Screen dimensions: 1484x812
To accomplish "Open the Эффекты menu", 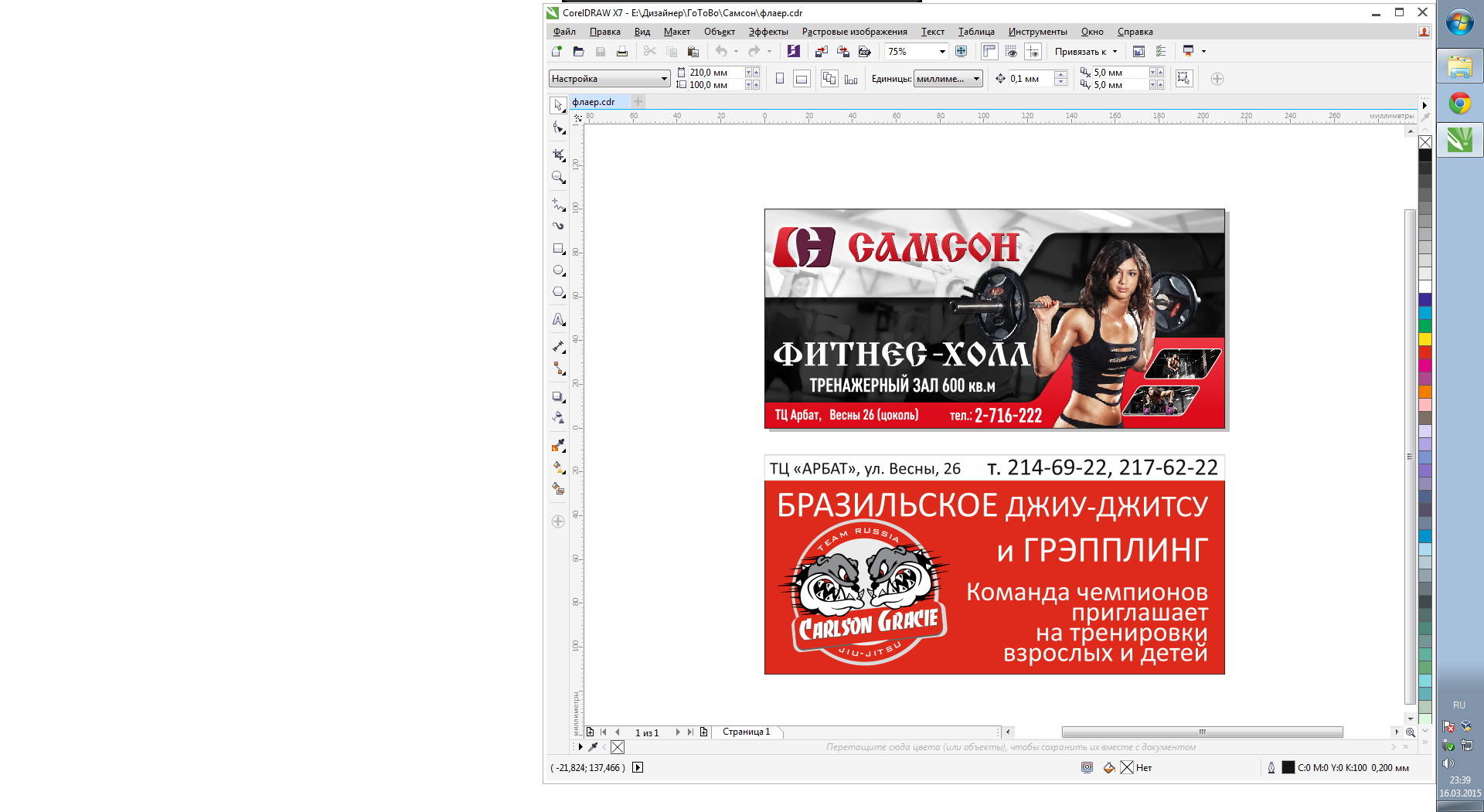I will (768, 32).
